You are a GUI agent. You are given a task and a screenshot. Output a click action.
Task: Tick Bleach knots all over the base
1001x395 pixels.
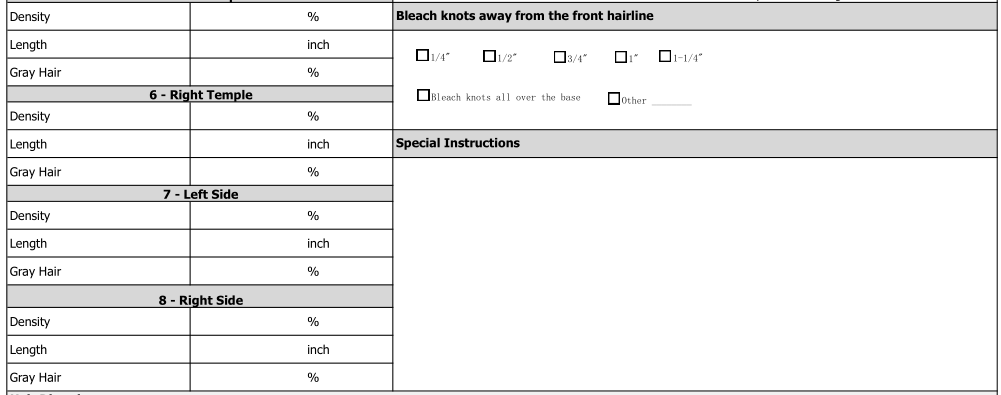(423, 95)
